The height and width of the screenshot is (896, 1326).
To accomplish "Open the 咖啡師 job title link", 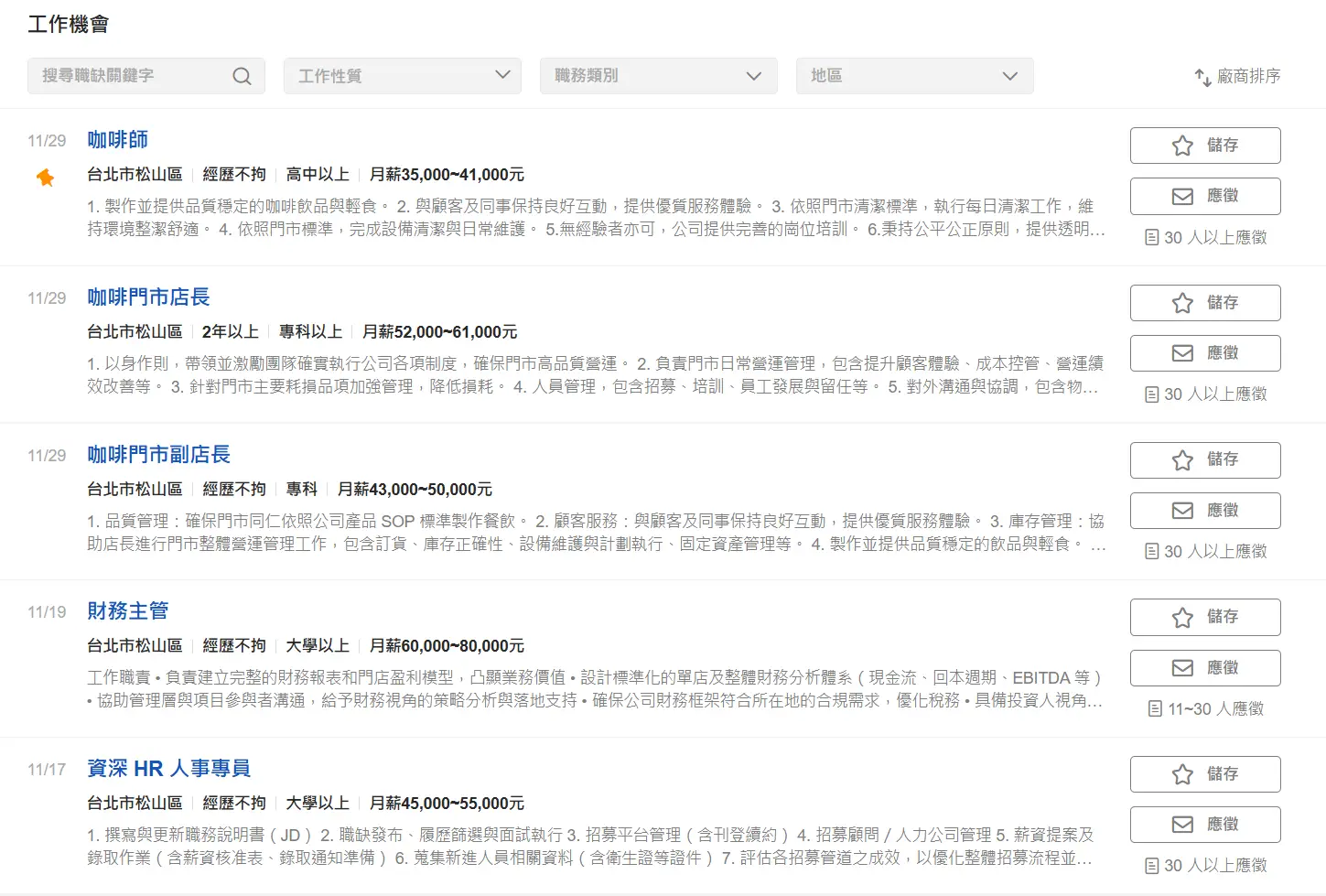I will [117, 140].
